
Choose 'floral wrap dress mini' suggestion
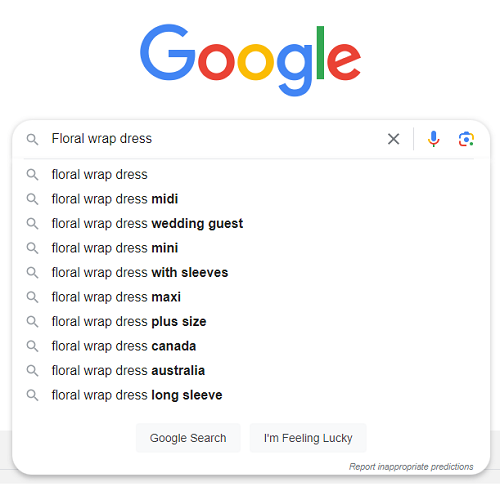point(251,248)
